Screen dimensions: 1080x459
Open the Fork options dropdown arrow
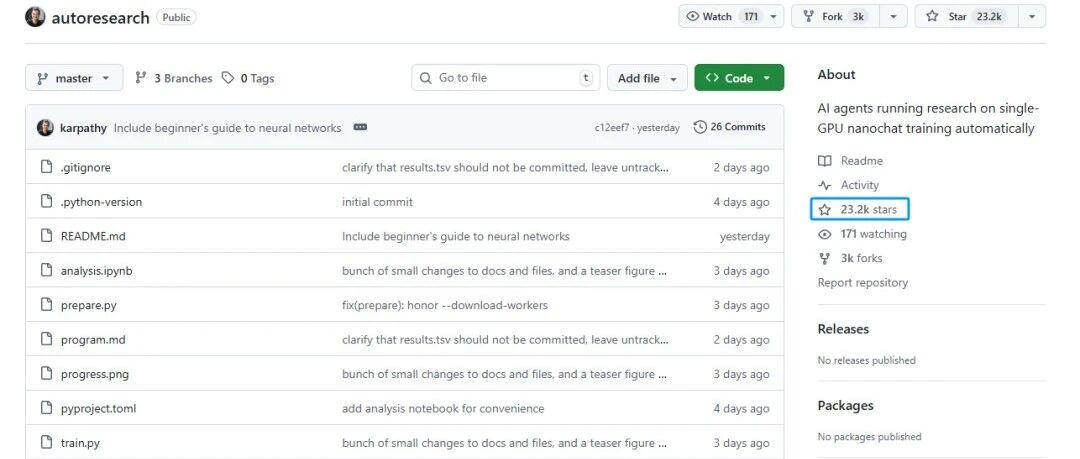click(x=894, y=17)
